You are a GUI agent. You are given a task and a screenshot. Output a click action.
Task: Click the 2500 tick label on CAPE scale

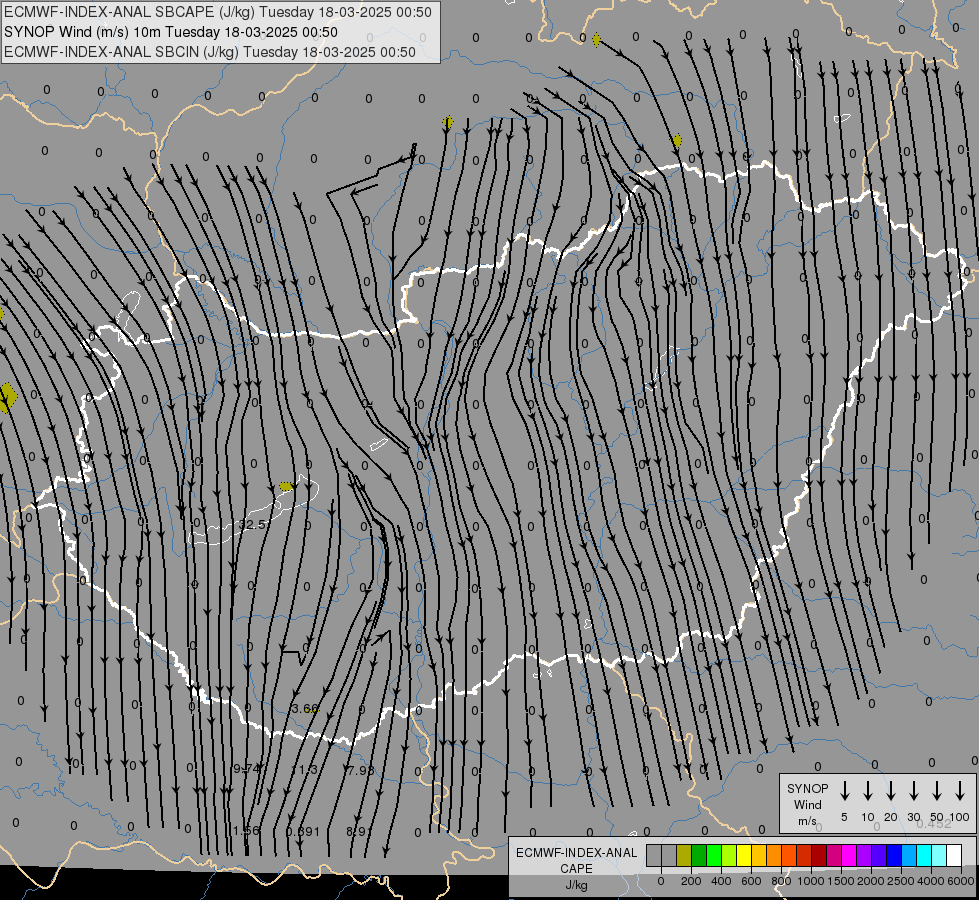point(900,881)
